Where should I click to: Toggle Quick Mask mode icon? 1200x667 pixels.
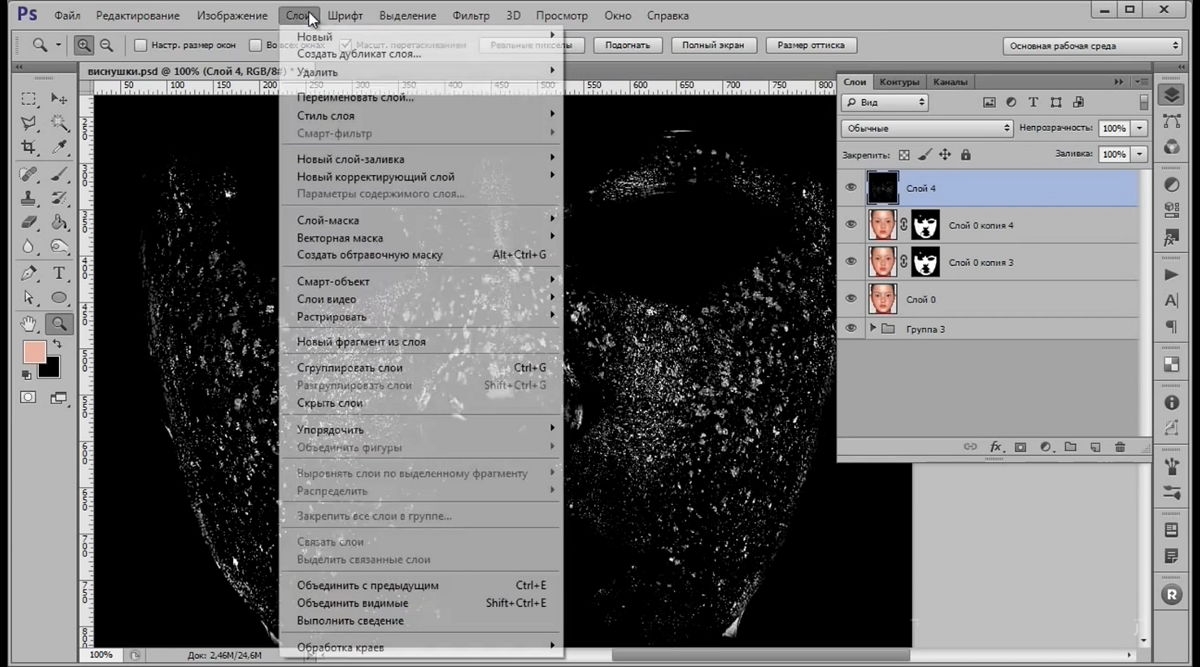(x=29, y=397)
